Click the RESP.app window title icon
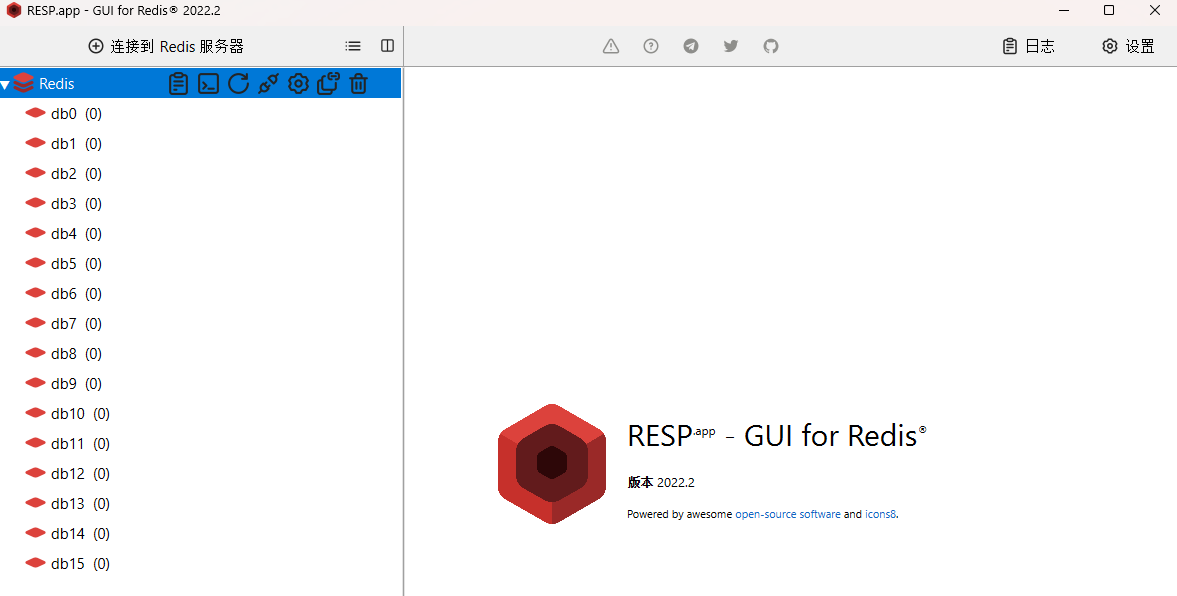The width and height of the screenshot is (1177, 596). point(14,11)
